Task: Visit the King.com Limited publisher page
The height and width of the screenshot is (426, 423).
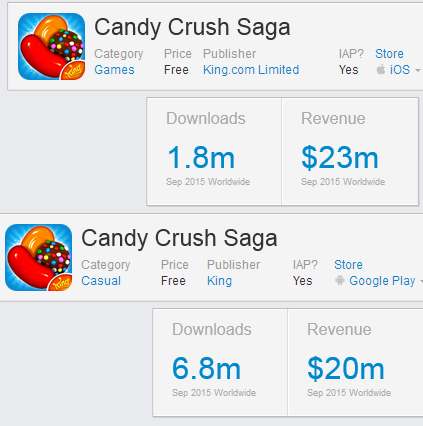Action: [x=251, y=70]
